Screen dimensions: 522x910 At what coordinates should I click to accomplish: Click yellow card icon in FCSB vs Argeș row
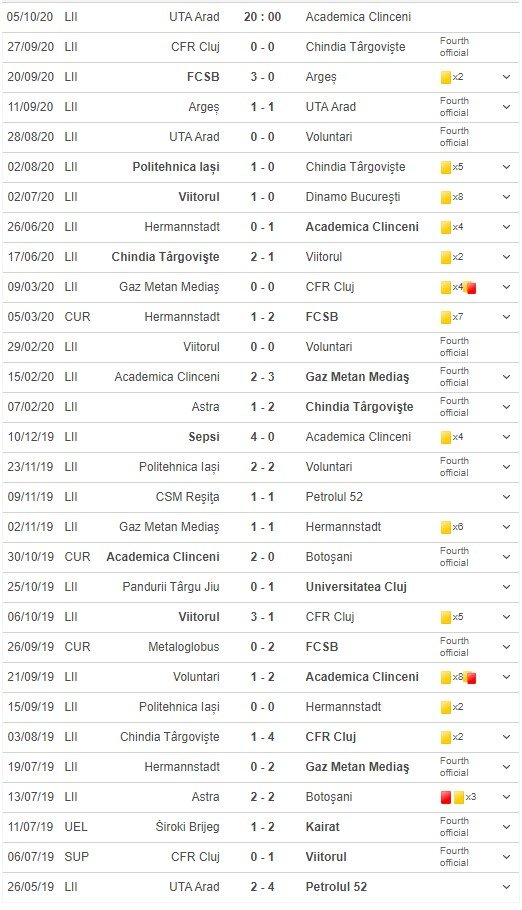point(446,77)
